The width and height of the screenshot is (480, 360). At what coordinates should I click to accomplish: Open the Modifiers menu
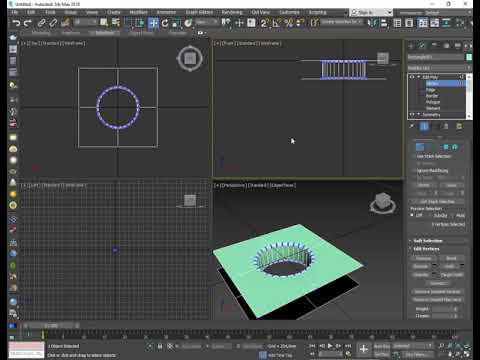[x=138, y=12]
